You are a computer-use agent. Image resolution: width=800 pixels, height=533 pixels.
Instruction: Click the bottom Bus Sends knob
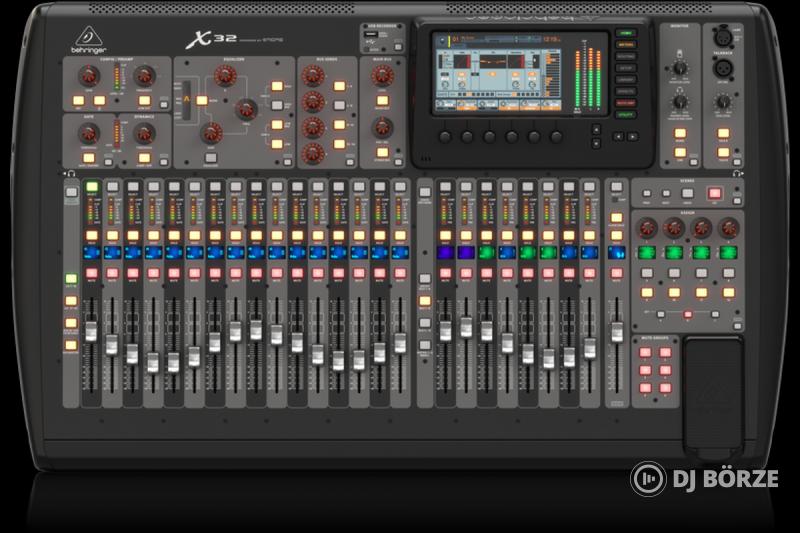[313, 153]
